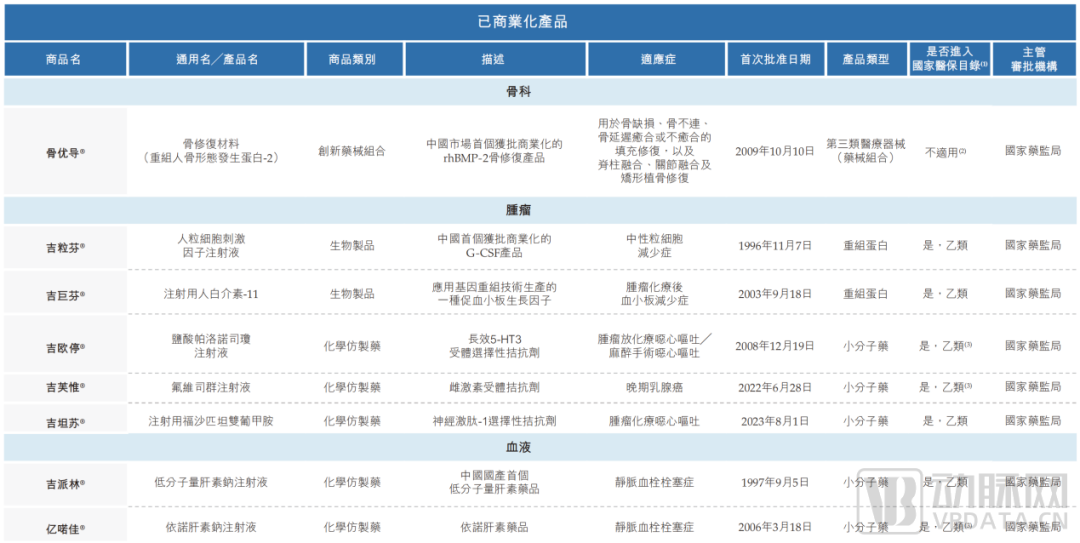Select the product name '吉坦苏'
The height and width of the screenshot is (543, 1080).
point(65,422)
